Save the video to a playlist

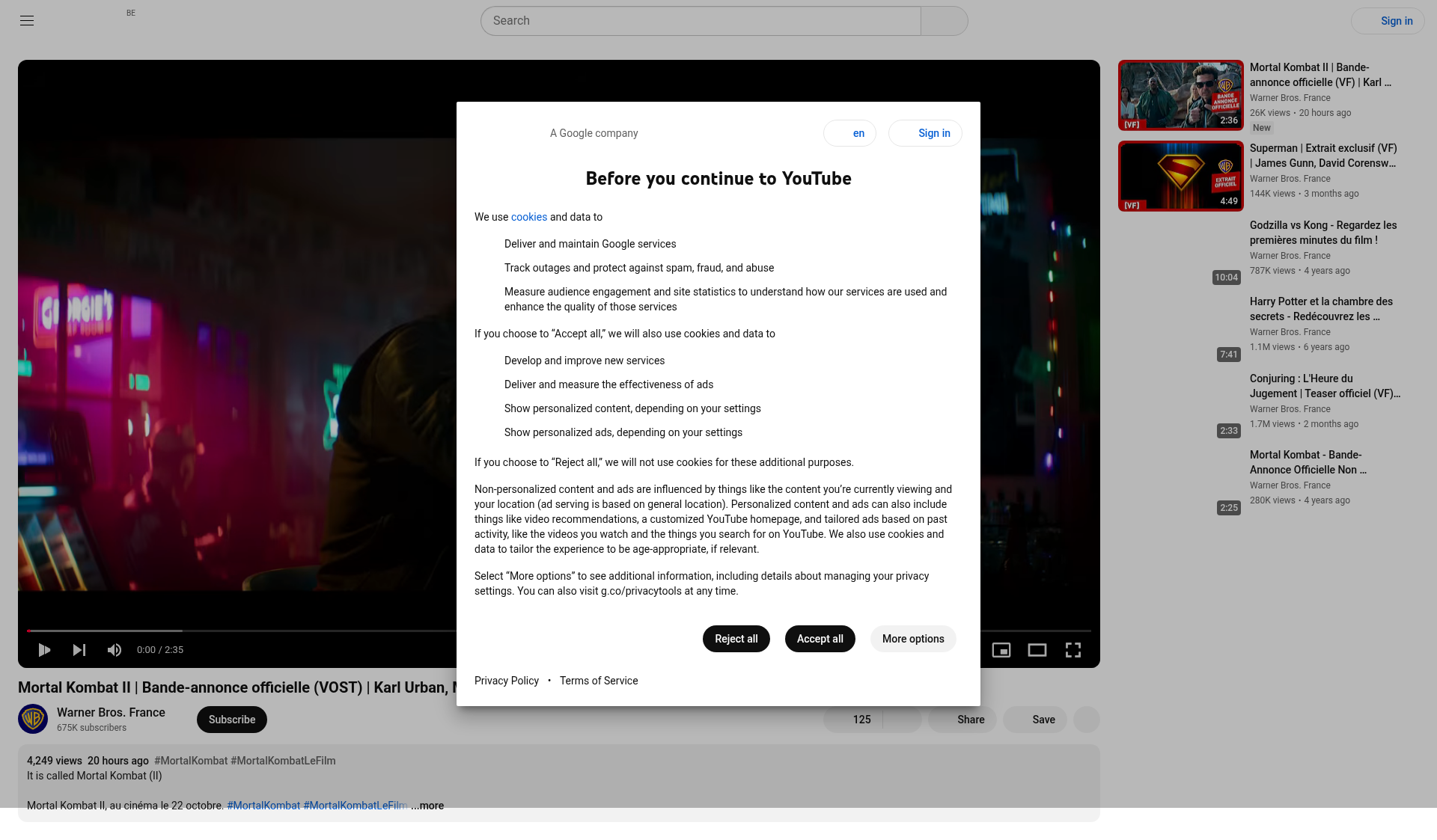tap(1035, 720)
